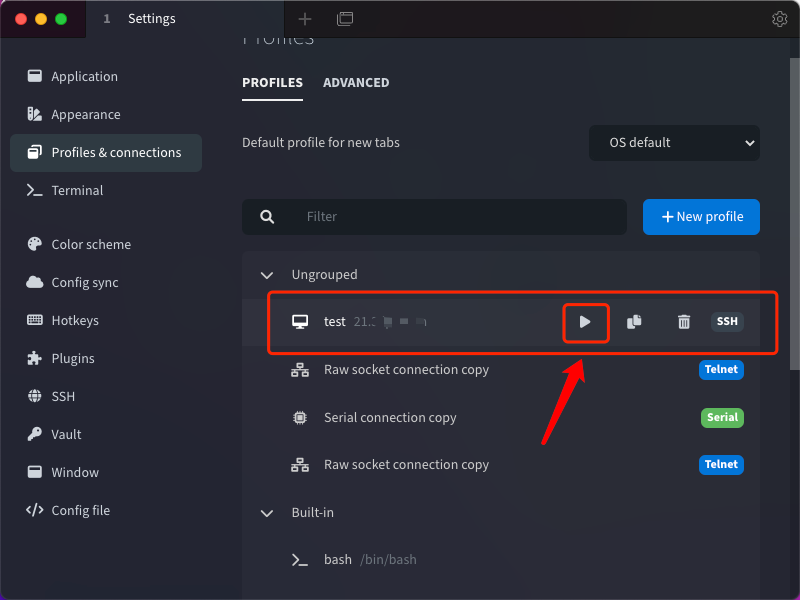This screenshot has height=600, width=800.
Task: Open Color scheme settings section
Action: 91,245
